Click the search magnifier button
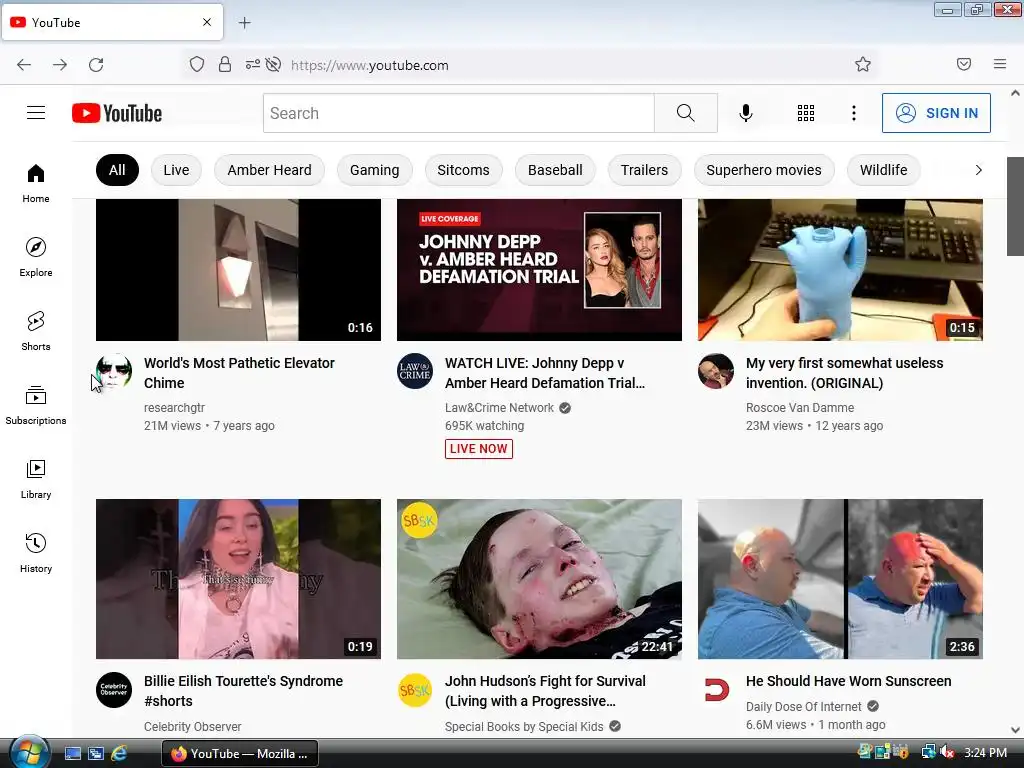 686,113
